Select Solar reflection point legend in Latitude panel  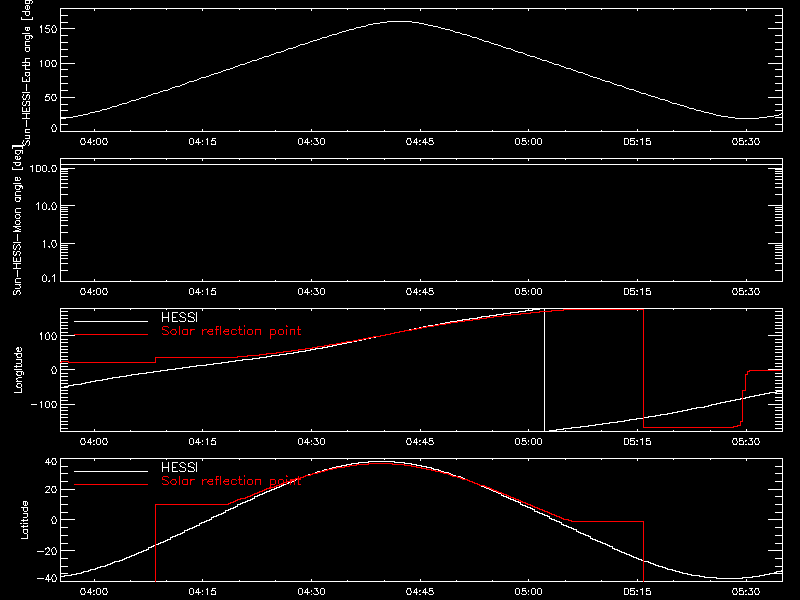(x=231, y=481)
